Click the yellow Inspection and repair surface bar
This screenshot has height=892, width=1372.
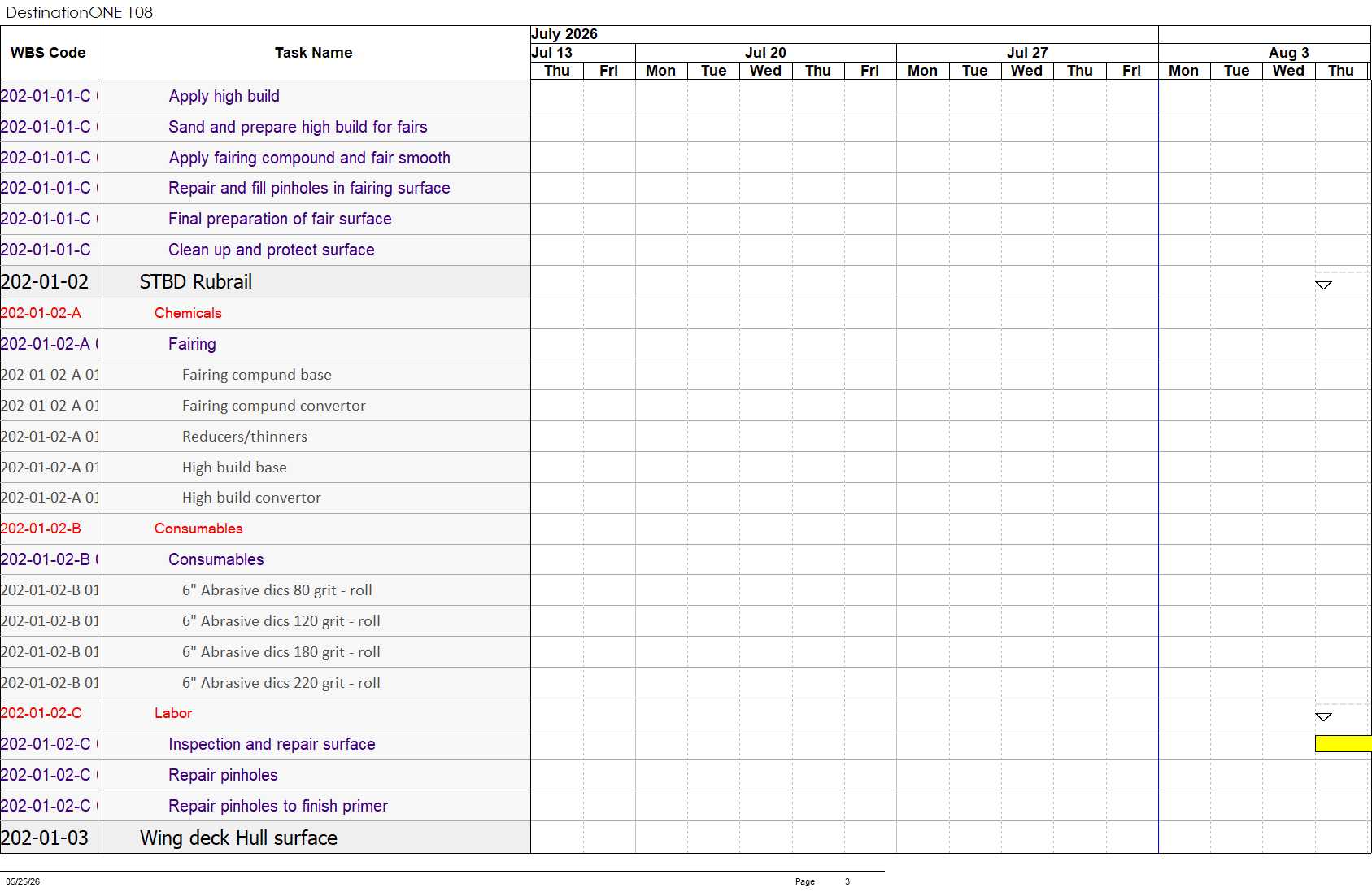(x=1344, y=744)
